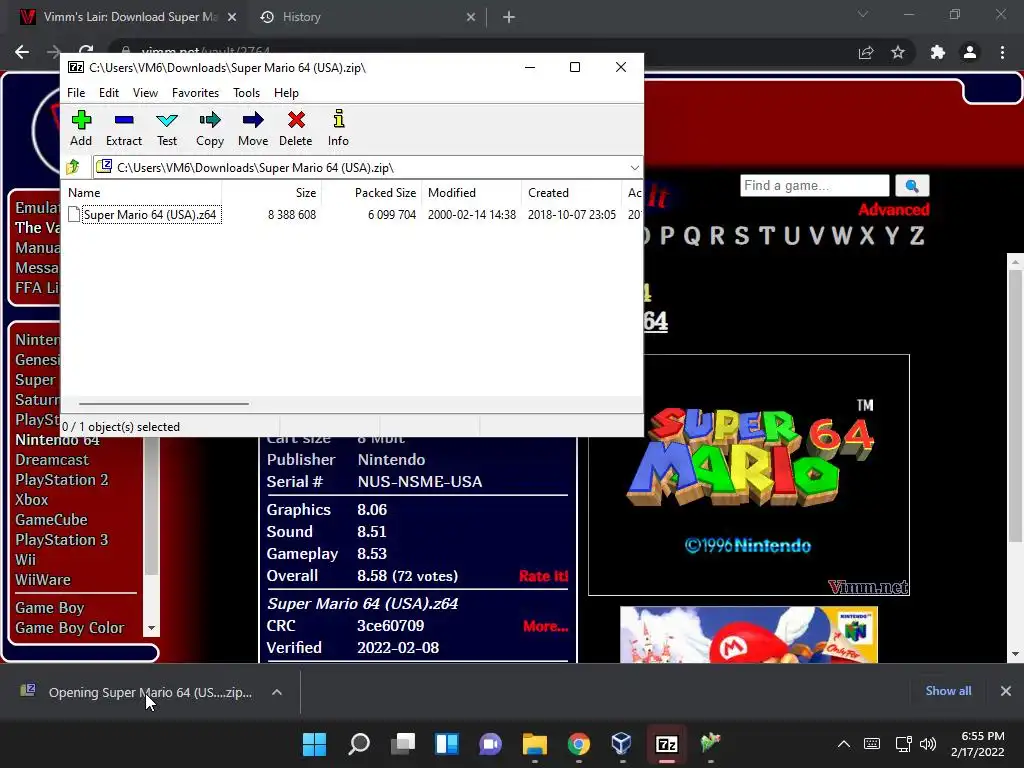Choose the Move toolbar icon
Viewport: 1024px width, 768px height.
click(253, 129)
